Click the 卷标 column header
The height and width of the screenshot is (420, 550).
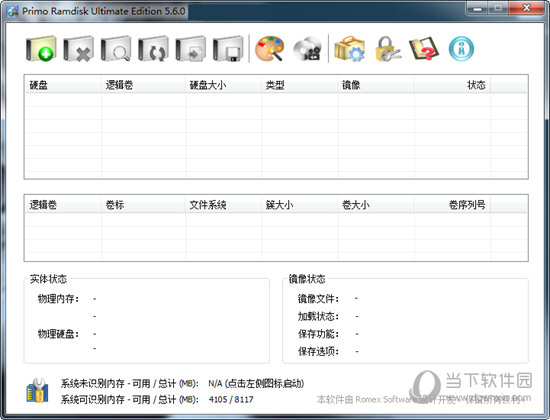coord(143,205)
